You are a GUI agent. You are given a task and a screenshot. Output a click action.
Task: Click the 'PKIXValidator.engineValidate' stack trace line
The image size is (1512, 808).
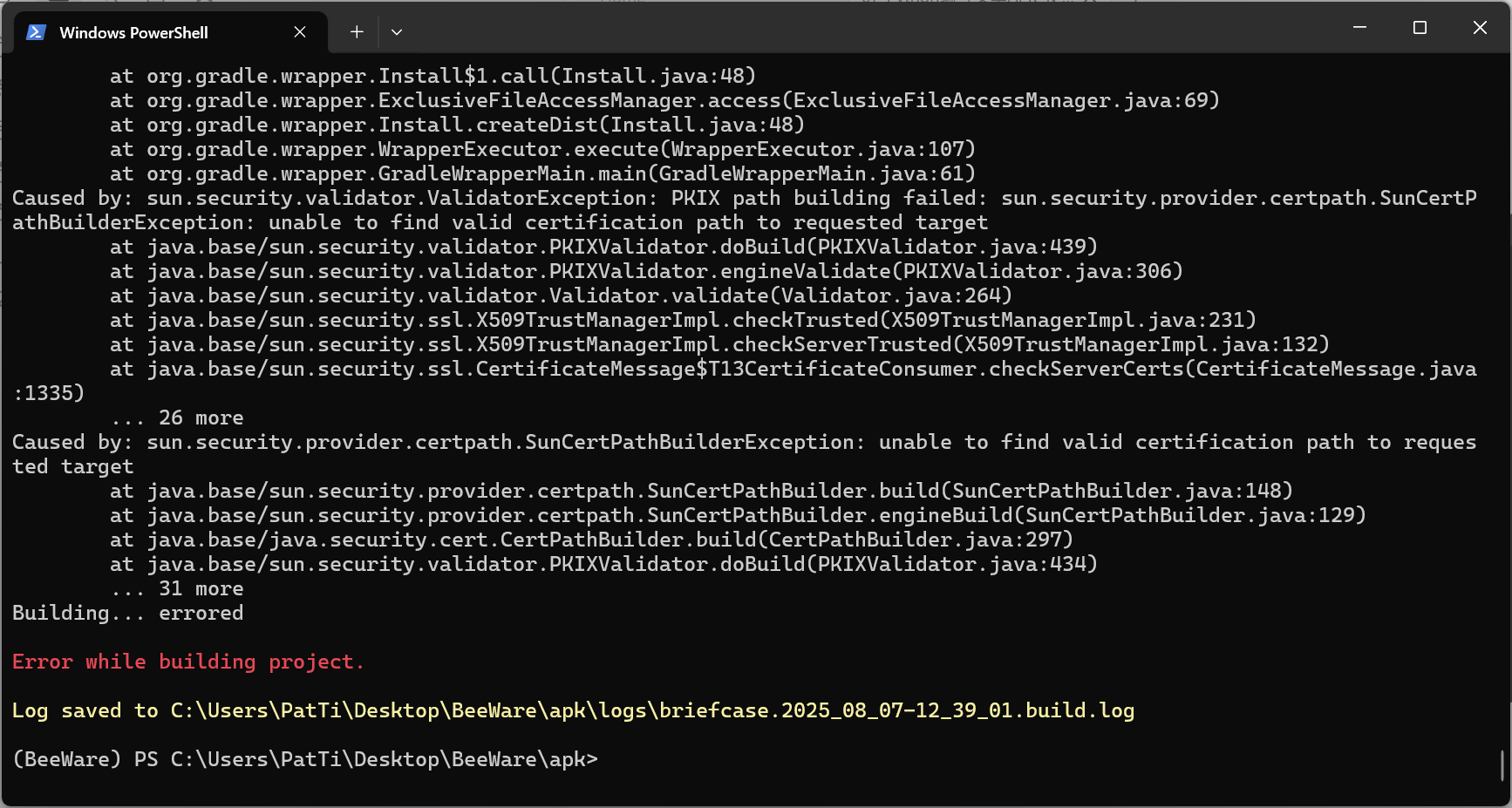tap(646, 271)
